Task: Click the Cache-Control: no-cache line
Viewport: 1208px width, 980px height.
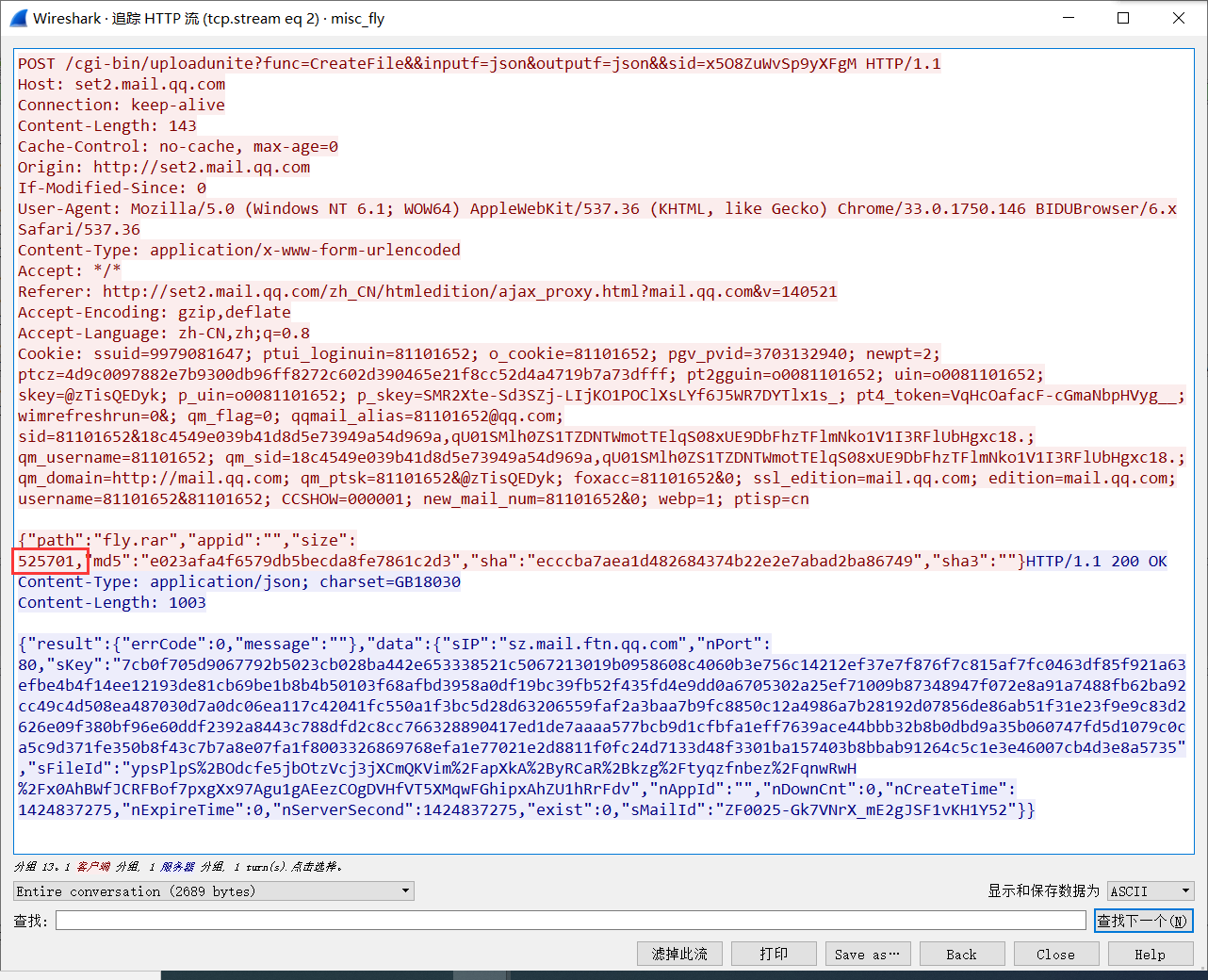Action: [178, 146]
